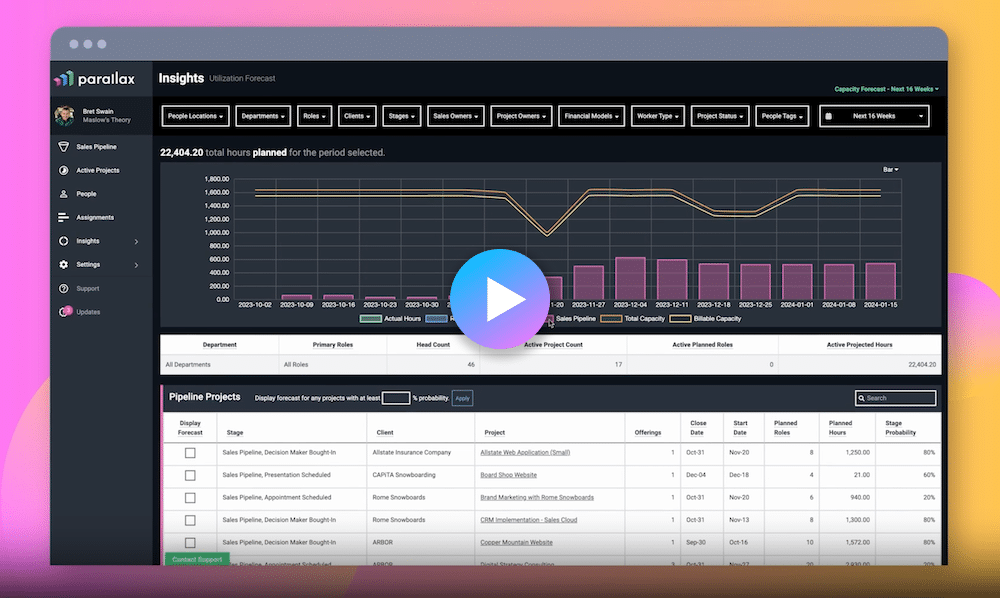1000x598 pixels.
Task: Open Bret Swain's profile avatar
Action: (64, 115)
